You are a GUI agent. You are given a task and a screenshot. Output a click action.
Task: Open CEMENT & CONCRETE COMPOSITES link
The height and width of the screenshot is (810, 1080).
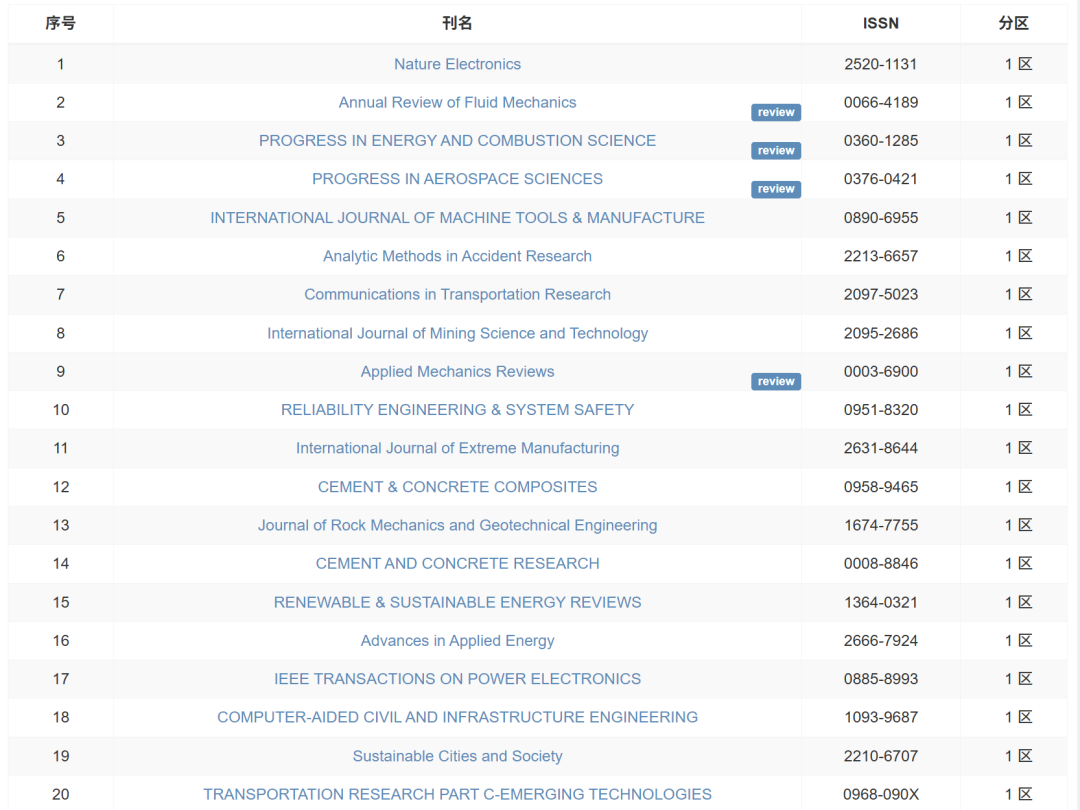457,487
